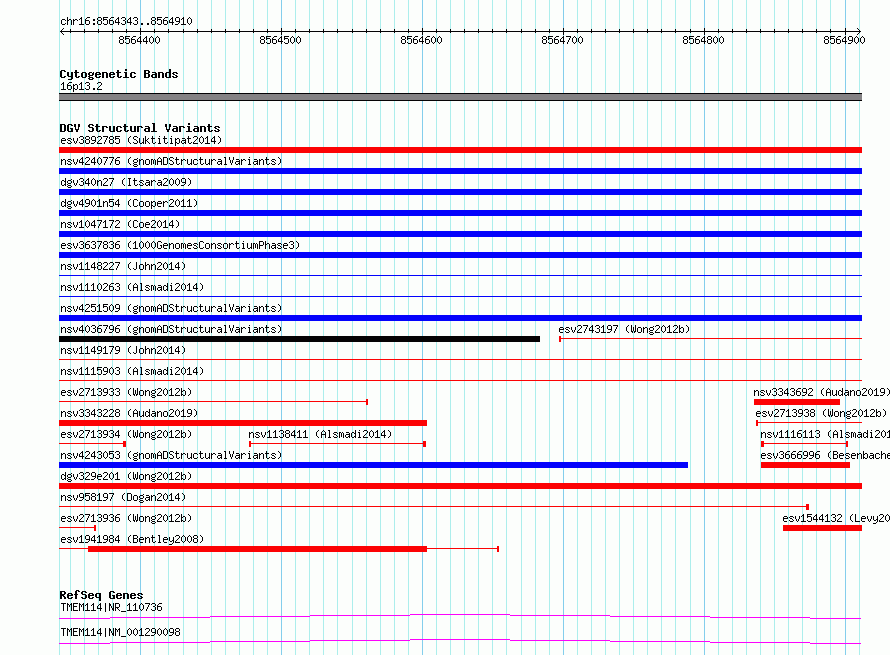Open the esv1544132 Levy variant label

[836, 518]
